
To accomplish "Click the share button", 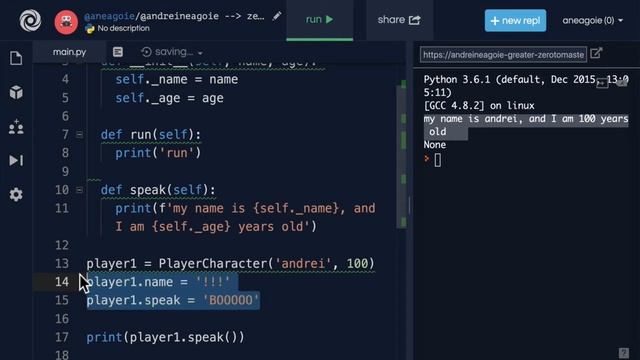I will point(399,20).
